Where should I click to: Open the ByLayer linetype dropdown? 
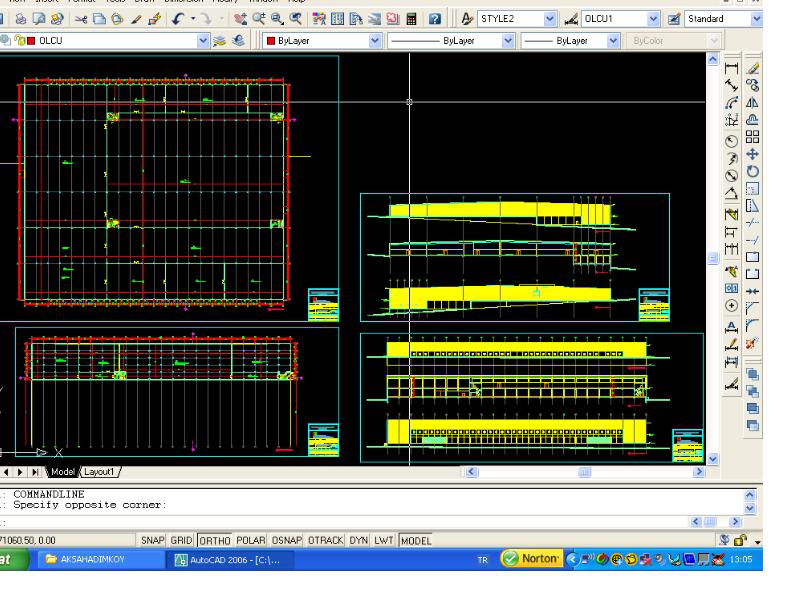(x=508, y=41)
